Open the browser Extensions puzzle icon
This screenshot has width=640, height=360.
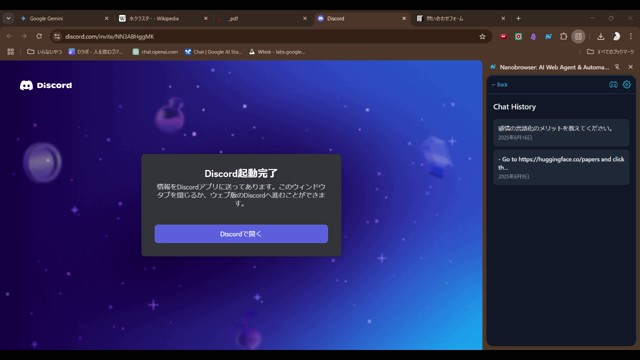(563, 37)
